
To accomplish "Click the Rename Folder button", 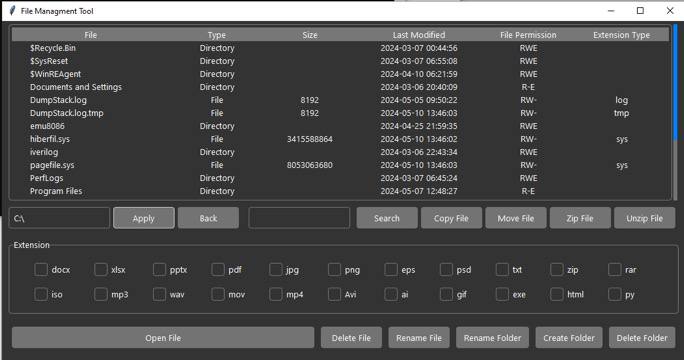I will (x=492, y=338).
